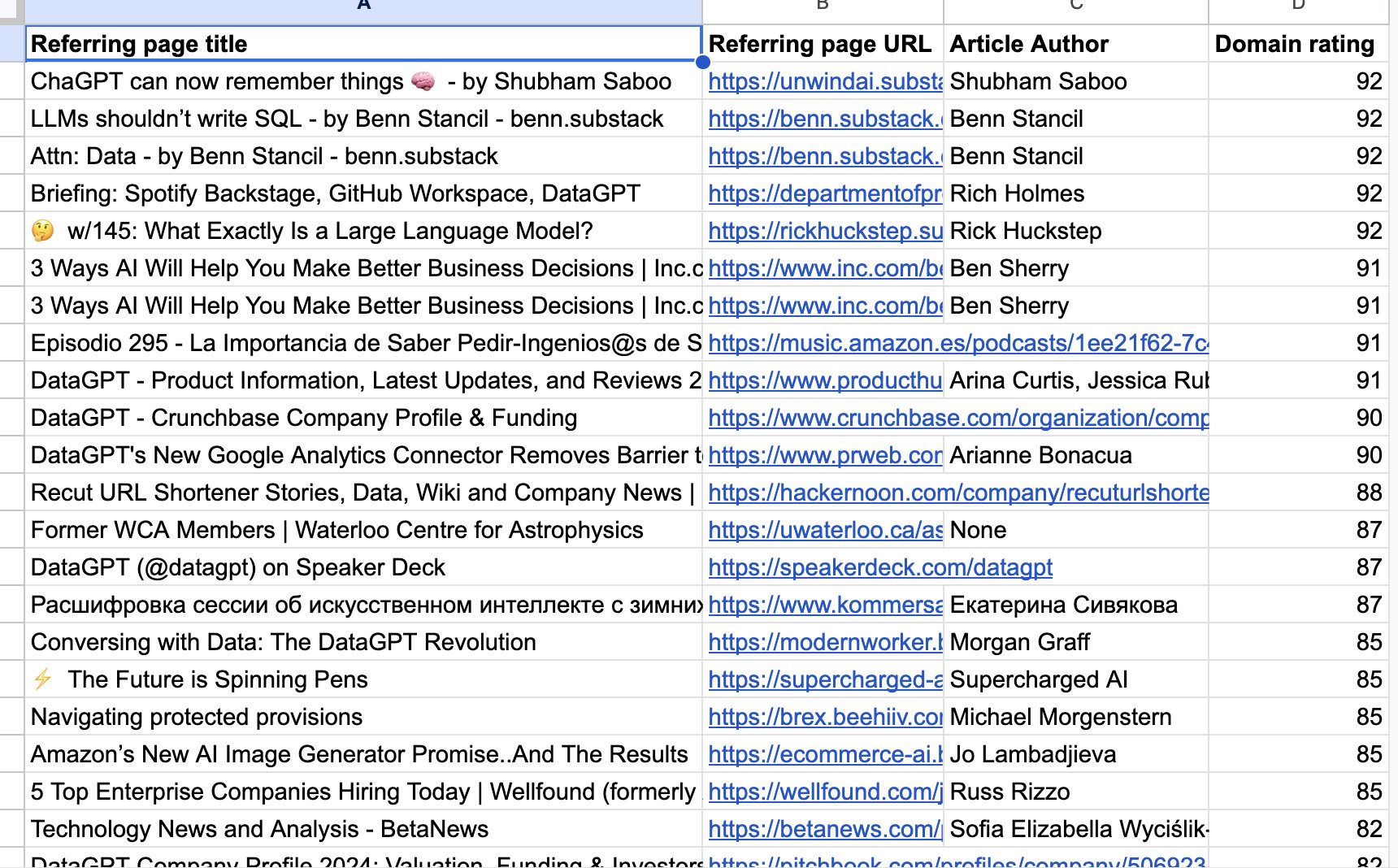Select author cell 'Rick Huckstep'

click(x=1076, y=231)
